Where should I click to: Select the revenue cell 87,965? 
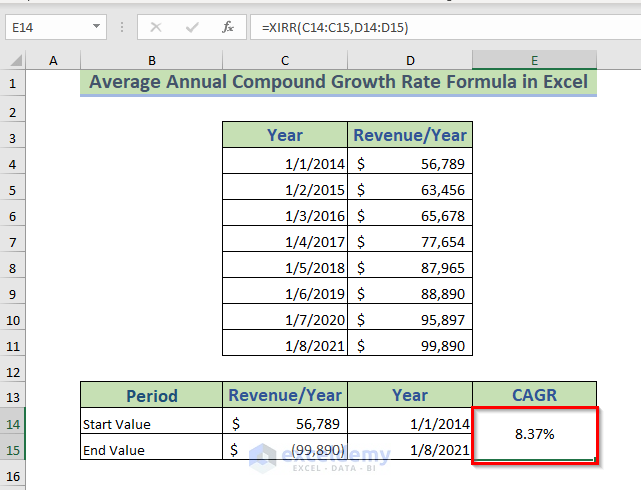[410, 265]
